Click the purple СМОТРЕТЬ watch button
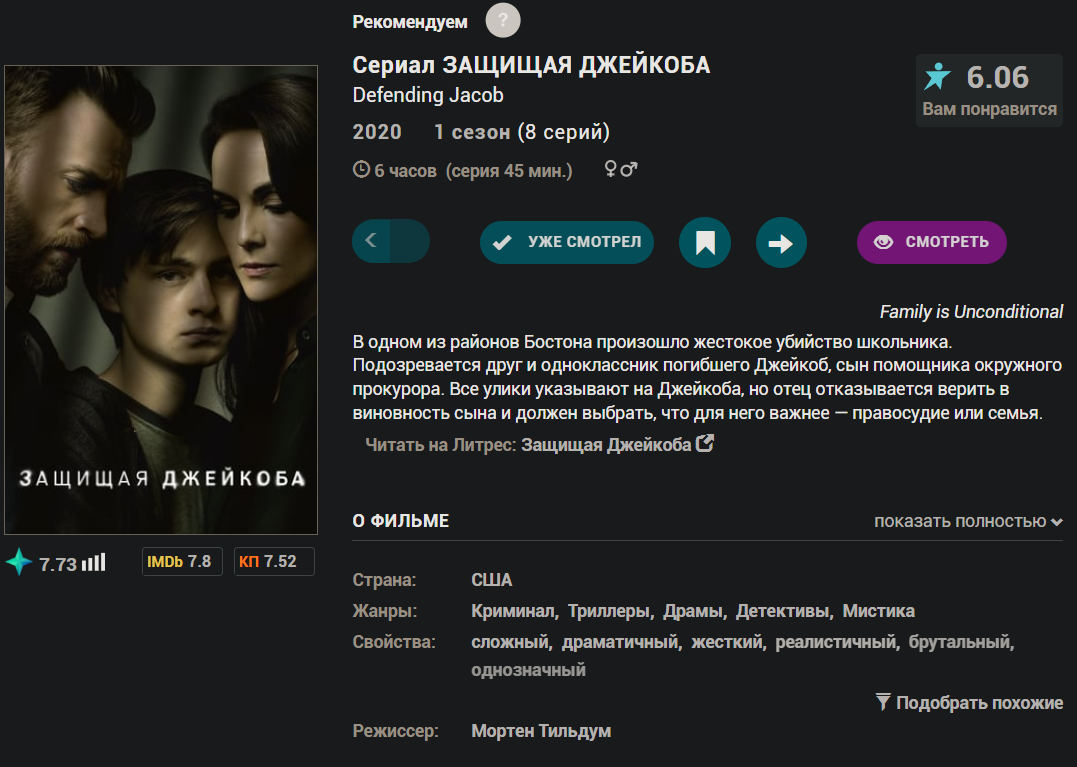Screen dimensions: 1077x767 (931, 242)
